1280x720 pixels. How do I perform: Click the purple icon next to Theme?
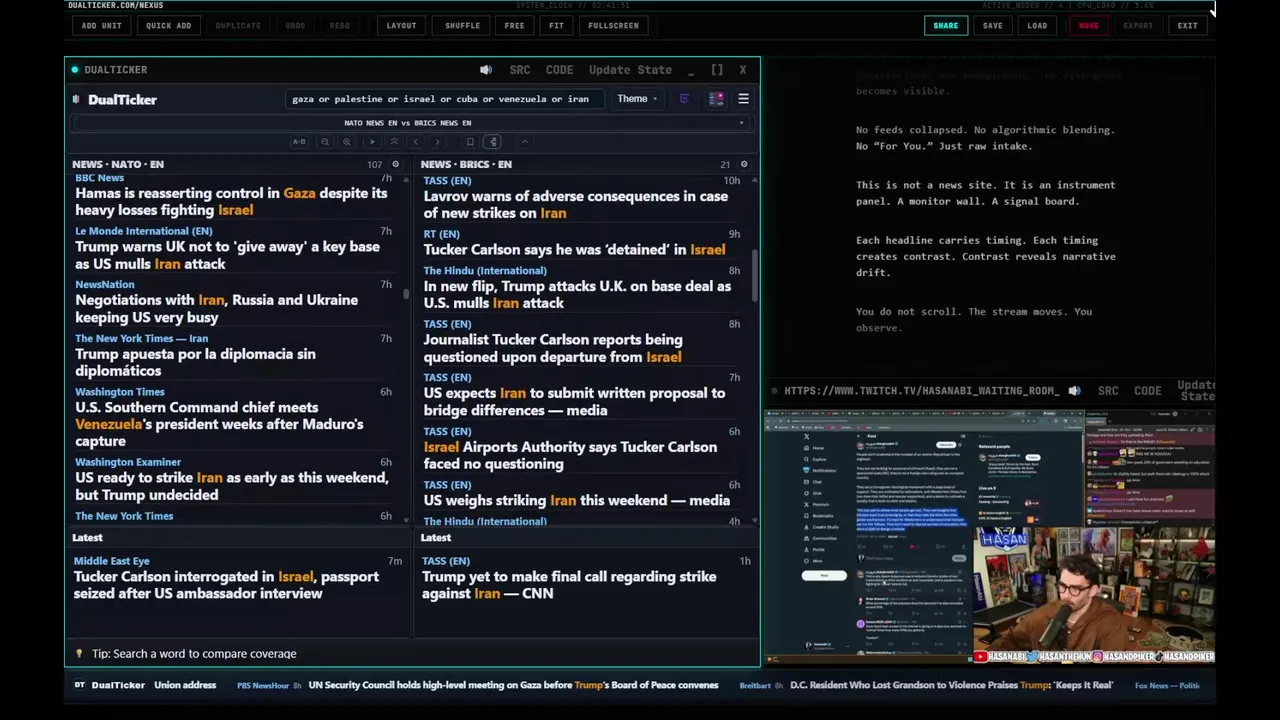coord(684,99)
